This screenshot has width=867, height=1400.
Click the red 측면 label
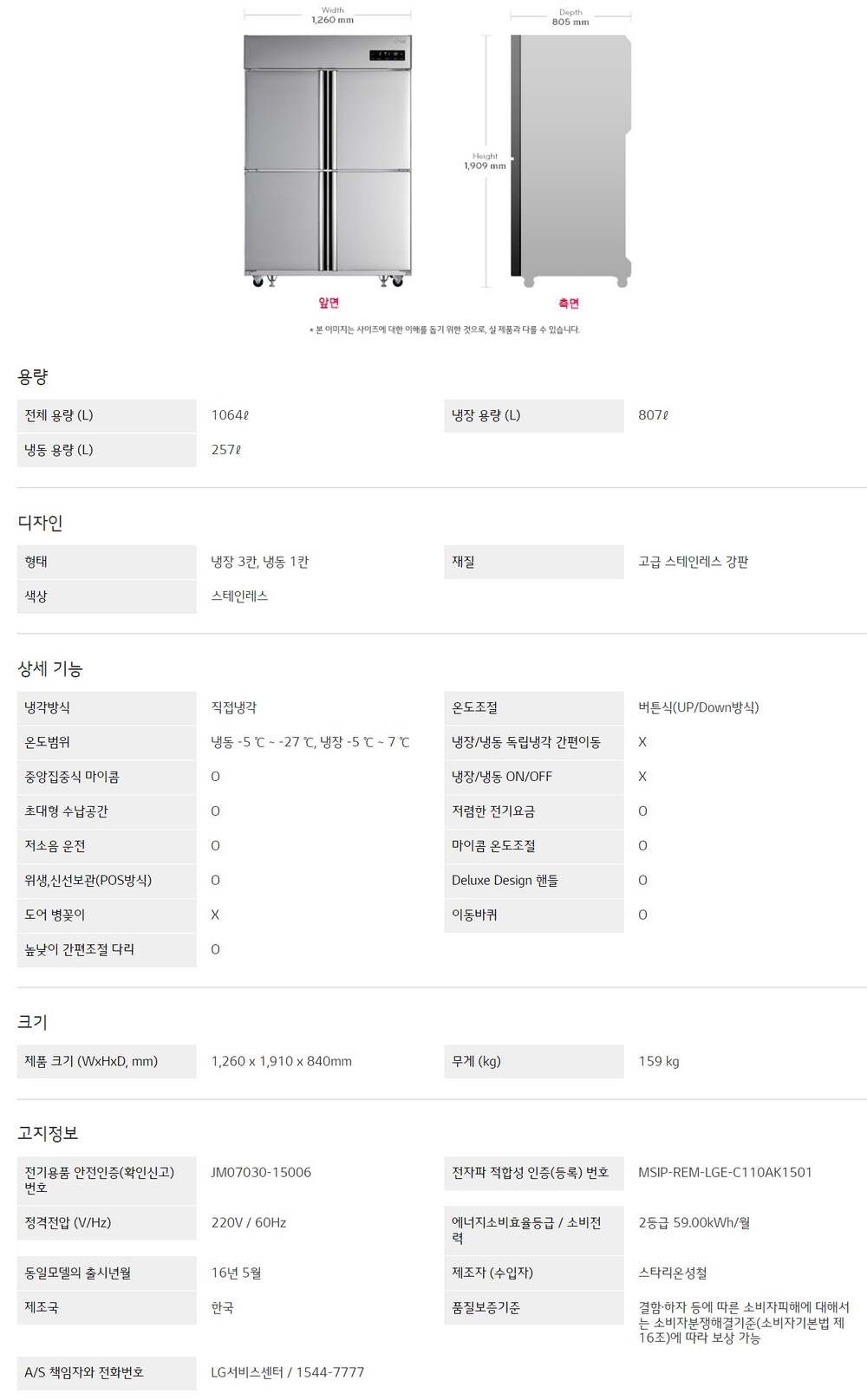pos(569,303)
